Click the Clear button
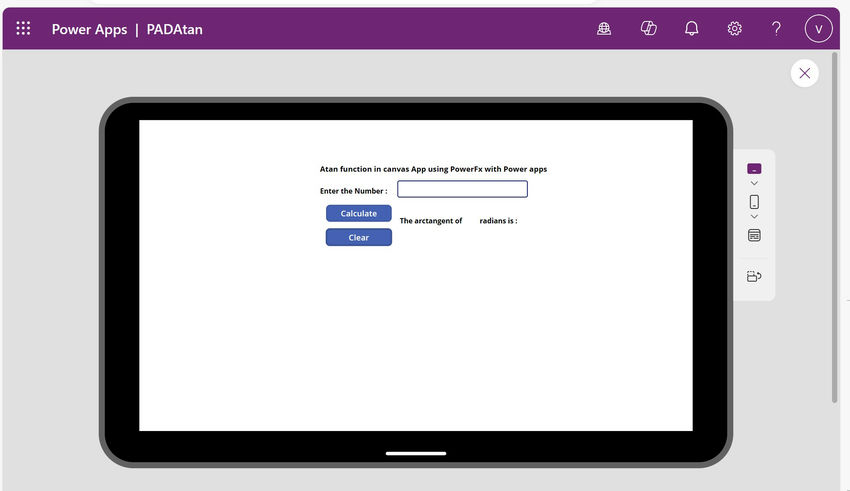 (x=358, y=237)
